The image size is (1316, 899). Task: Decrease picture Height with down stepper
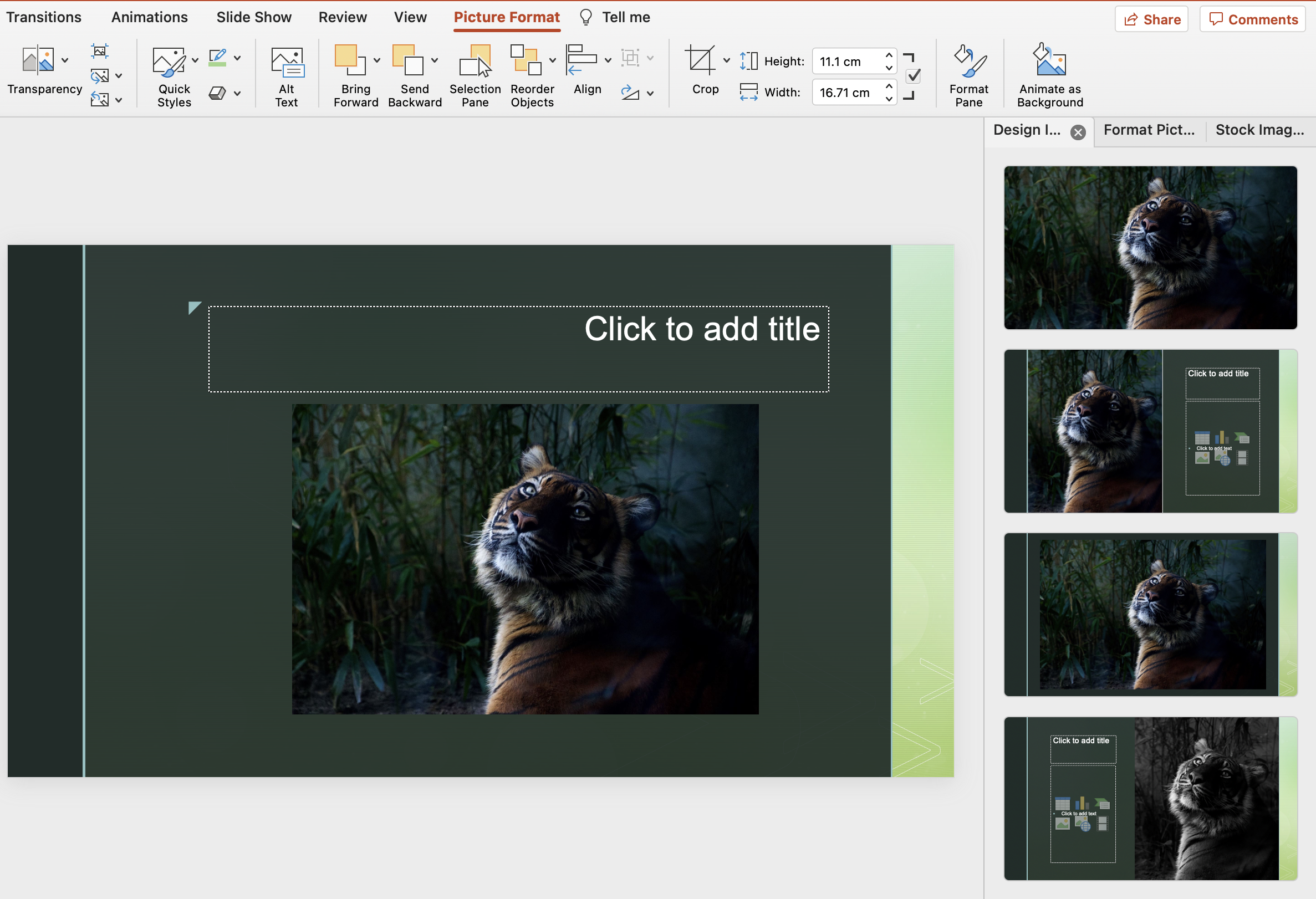pos(890,68)
